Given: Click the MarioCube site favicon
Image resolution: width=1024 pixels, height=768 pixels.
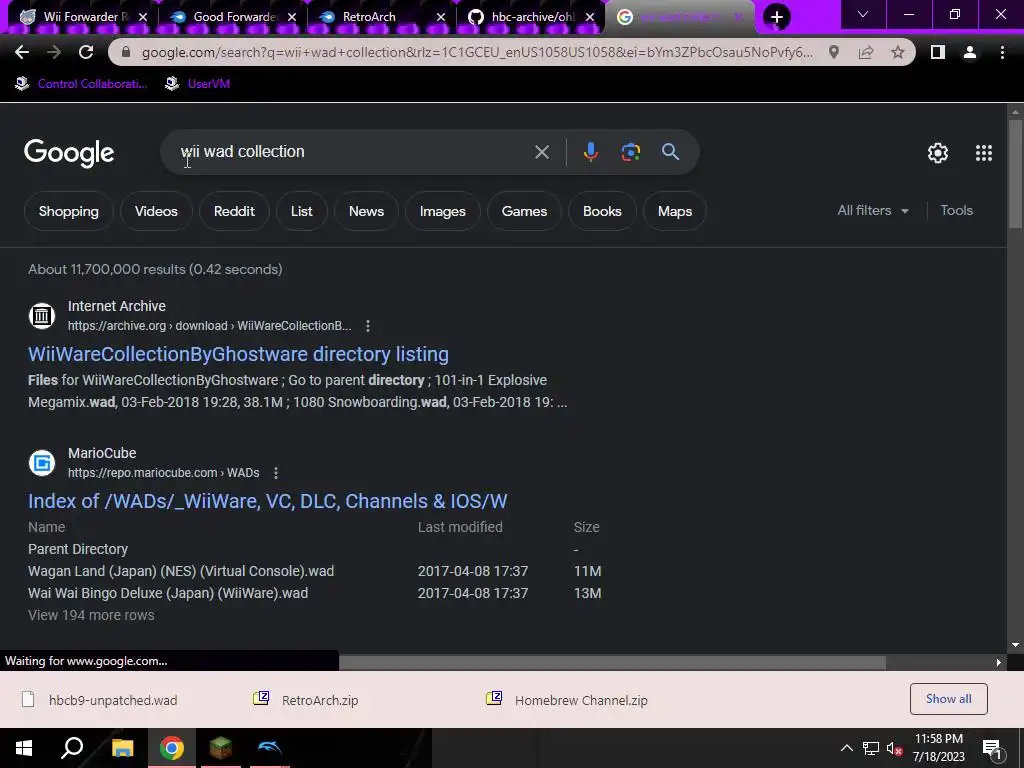Looking at the screenshot, I should [42, 463].
